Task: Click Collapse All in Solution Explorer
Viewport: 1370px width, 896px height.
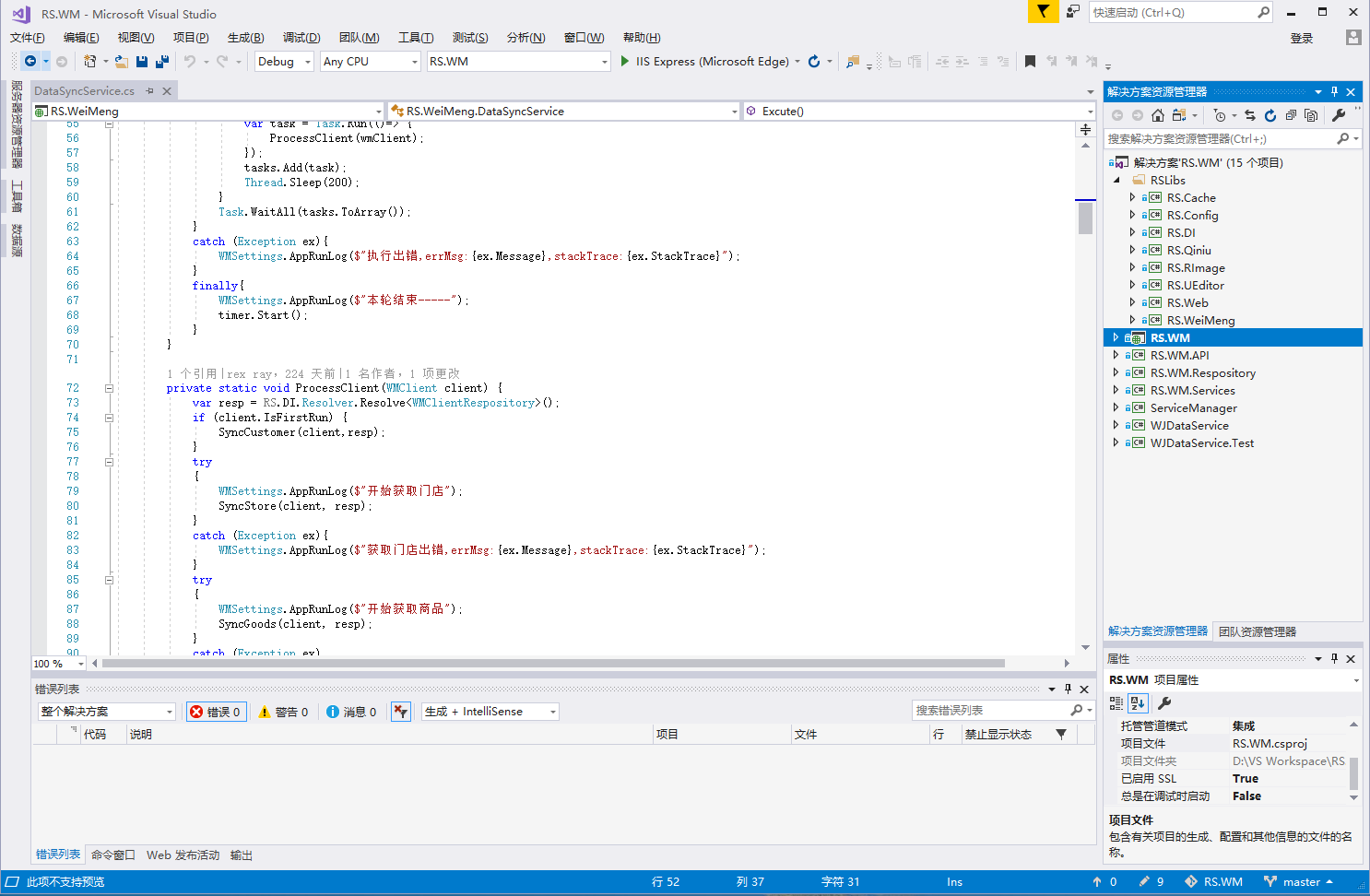Action: pos(1291,115)
